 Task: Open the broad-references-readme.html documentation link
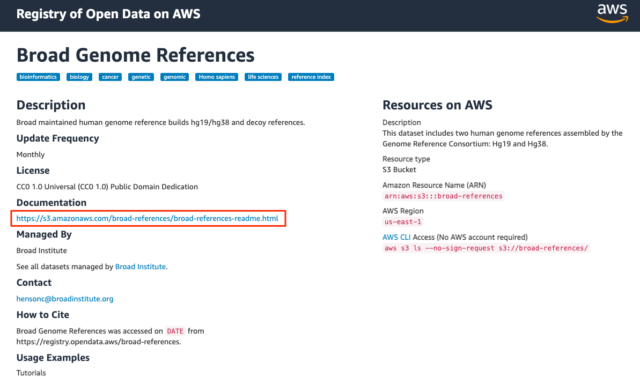147,218
